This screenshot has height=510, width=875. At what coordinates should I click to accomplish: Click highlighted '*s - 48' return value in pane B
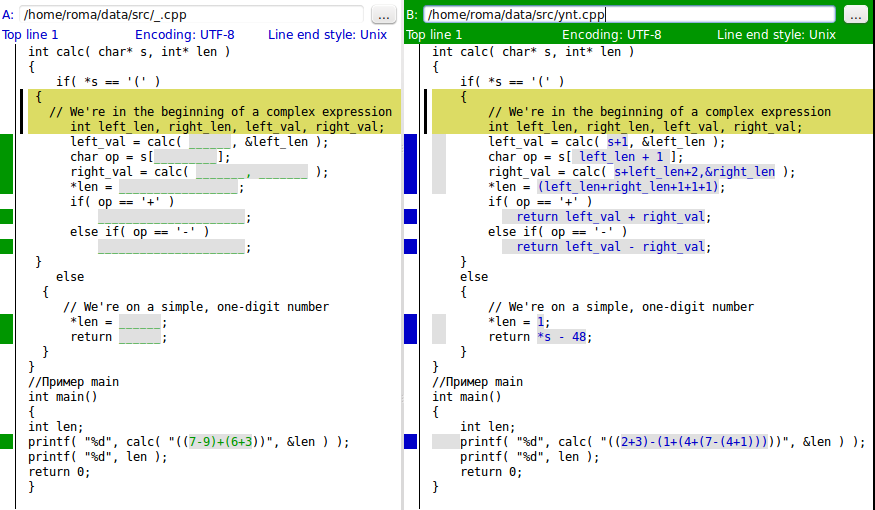564,337
